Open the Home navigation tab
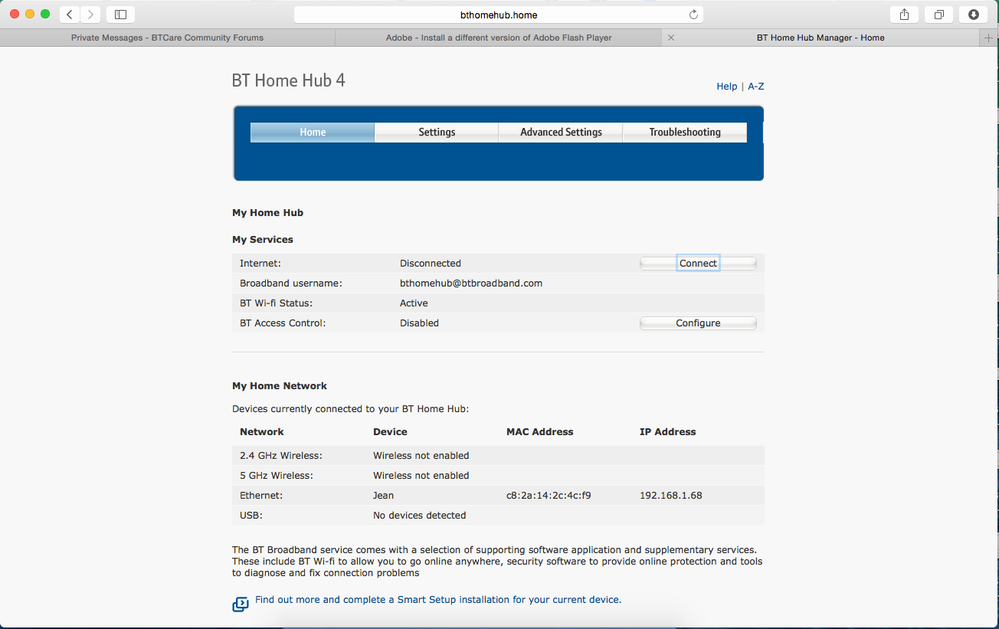Image resolution: width=999 pixels, height=629 pixels. coord(312,132)
